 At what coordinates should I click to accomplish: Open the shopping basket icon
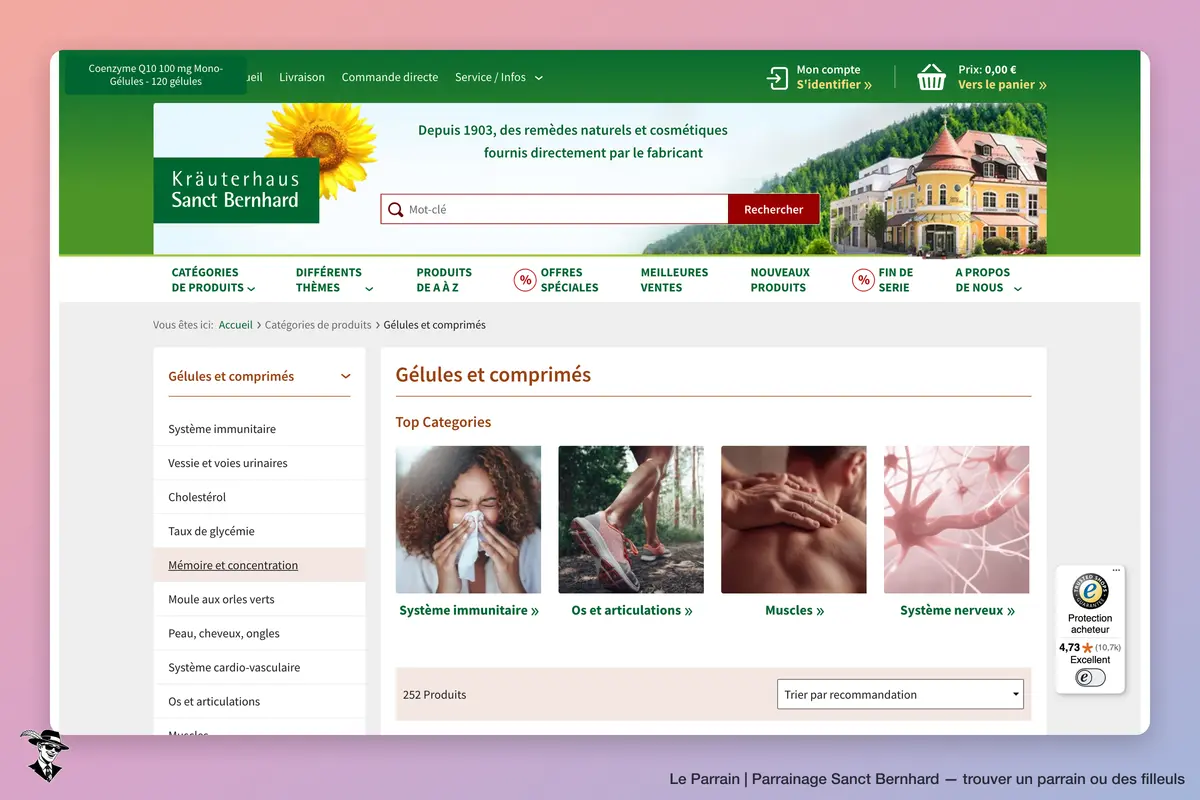pyautogui.click(x=932, y=77)
